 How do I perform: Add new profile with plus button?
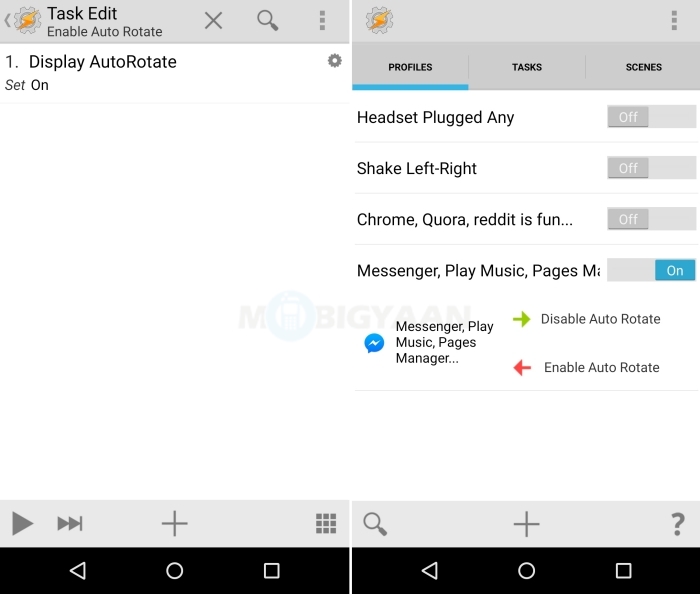pos(526,524)
